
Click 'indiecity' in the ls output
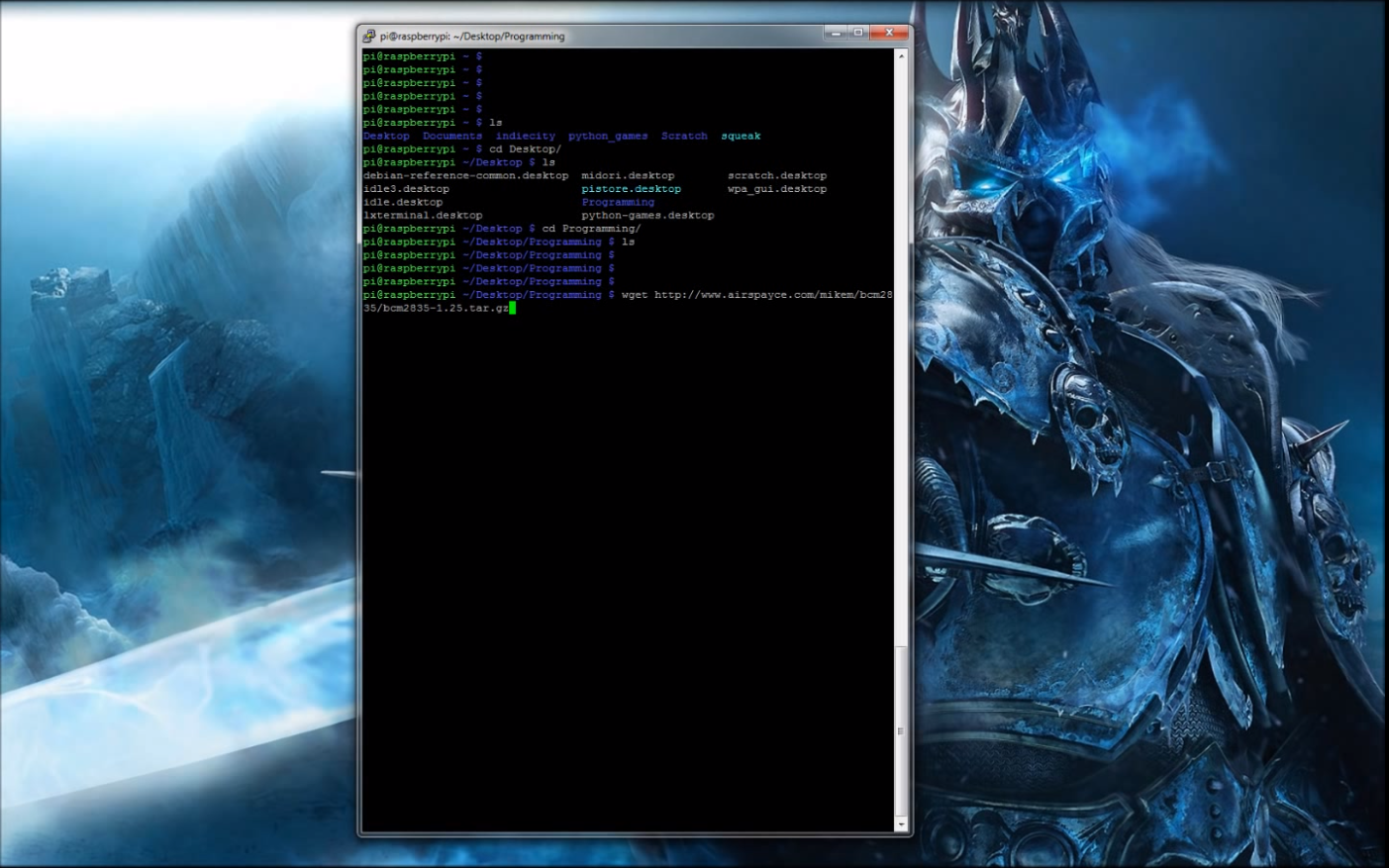(526, 136)
